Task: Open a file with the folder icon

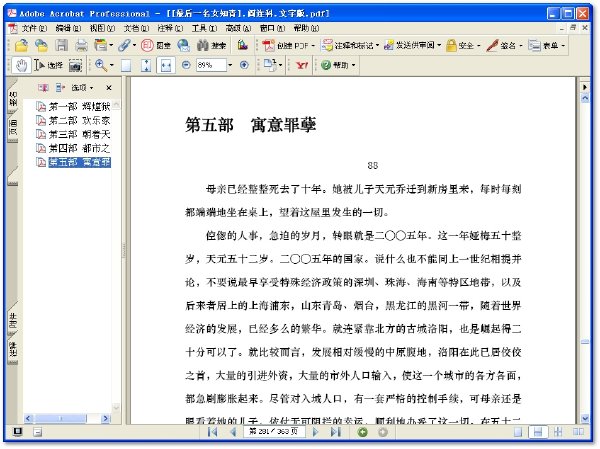Action: [21, 46]
